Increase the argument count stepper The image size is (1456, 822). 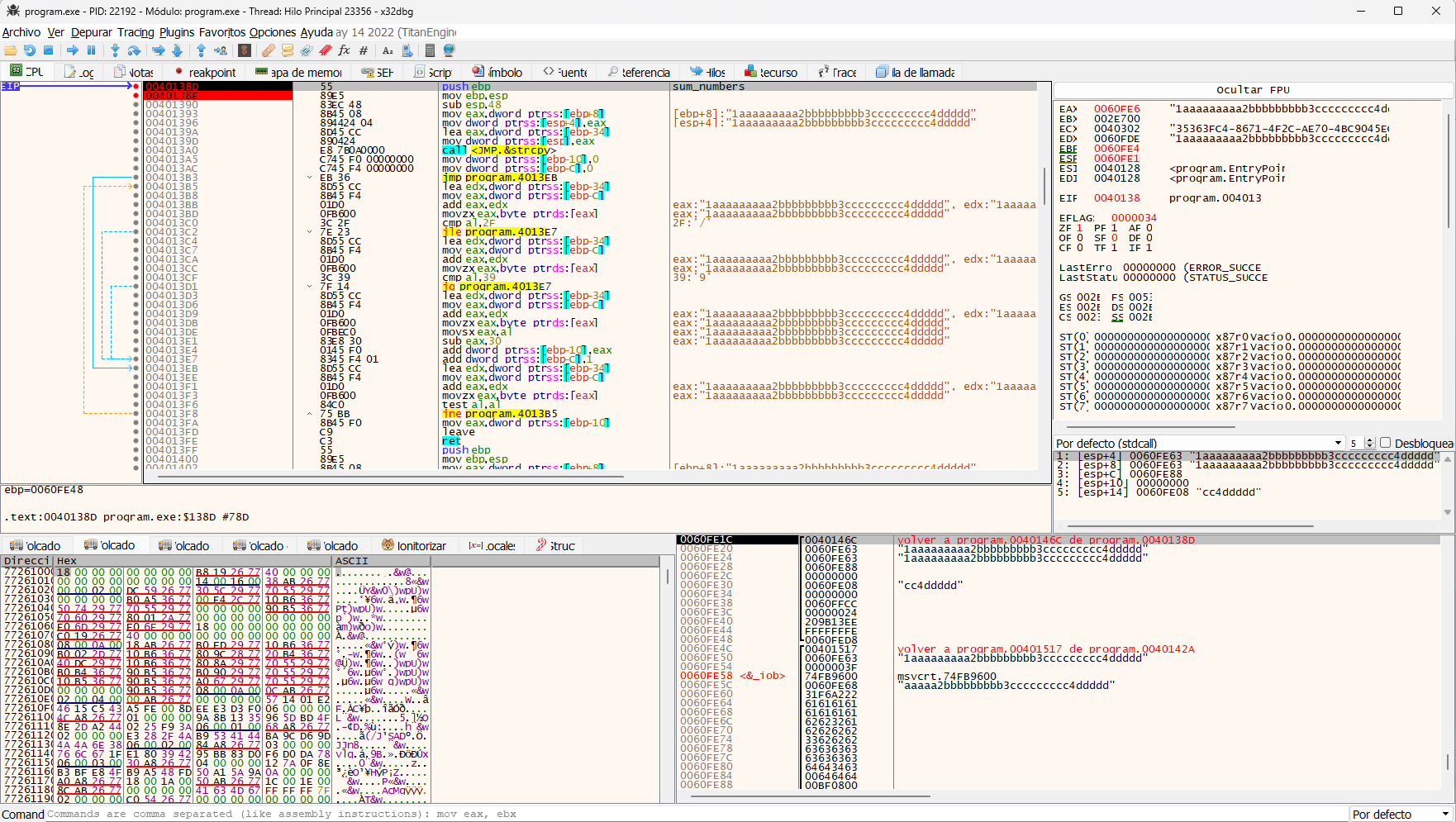1369,440
